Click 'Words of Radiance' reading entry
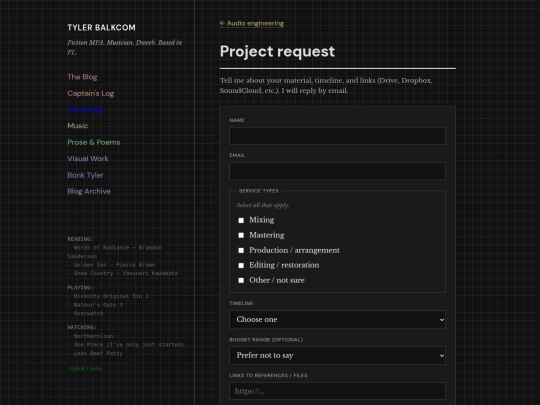This screenshot has height=405, width=540. coord(114,252)
